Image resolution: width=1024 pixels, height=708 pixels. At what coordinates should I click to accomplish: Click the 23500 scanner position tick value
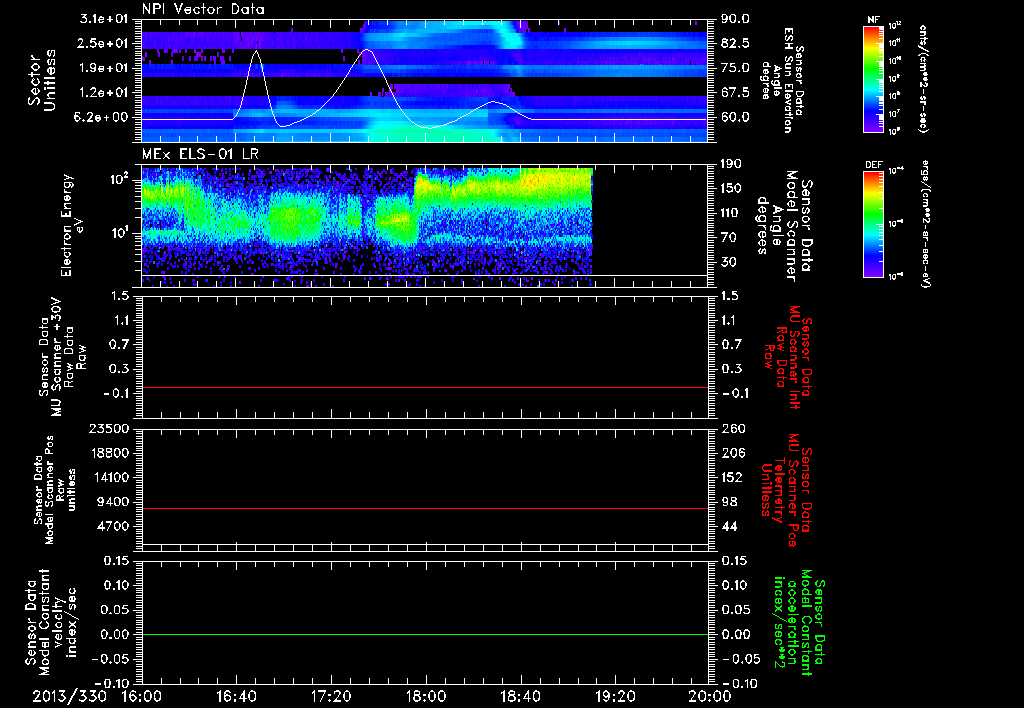point(110,428)
